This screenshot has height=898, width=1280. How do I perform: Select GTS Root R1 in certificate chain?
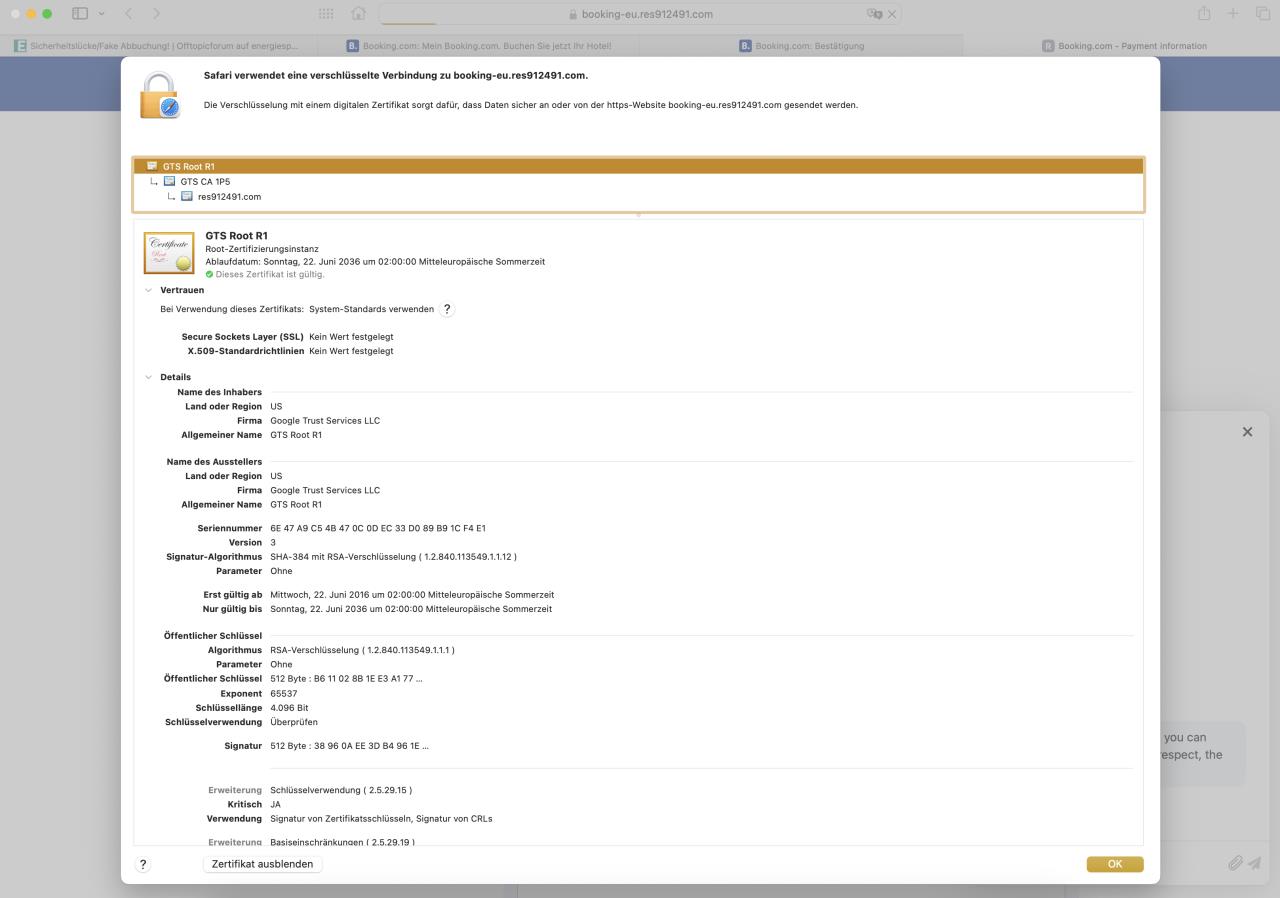[x=639, y=166]
